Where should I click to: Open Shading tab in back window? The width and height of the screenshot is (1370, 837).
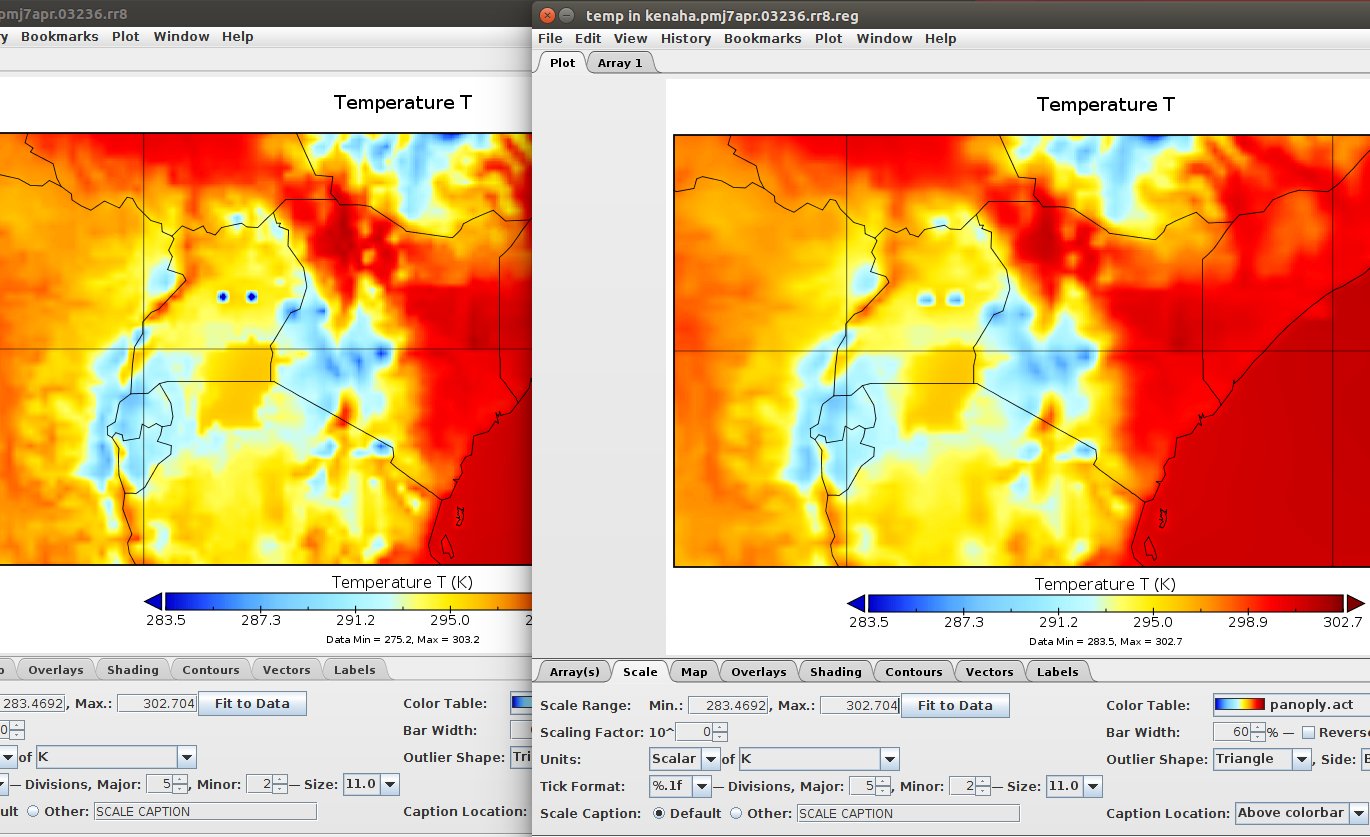tap(133, 670)
